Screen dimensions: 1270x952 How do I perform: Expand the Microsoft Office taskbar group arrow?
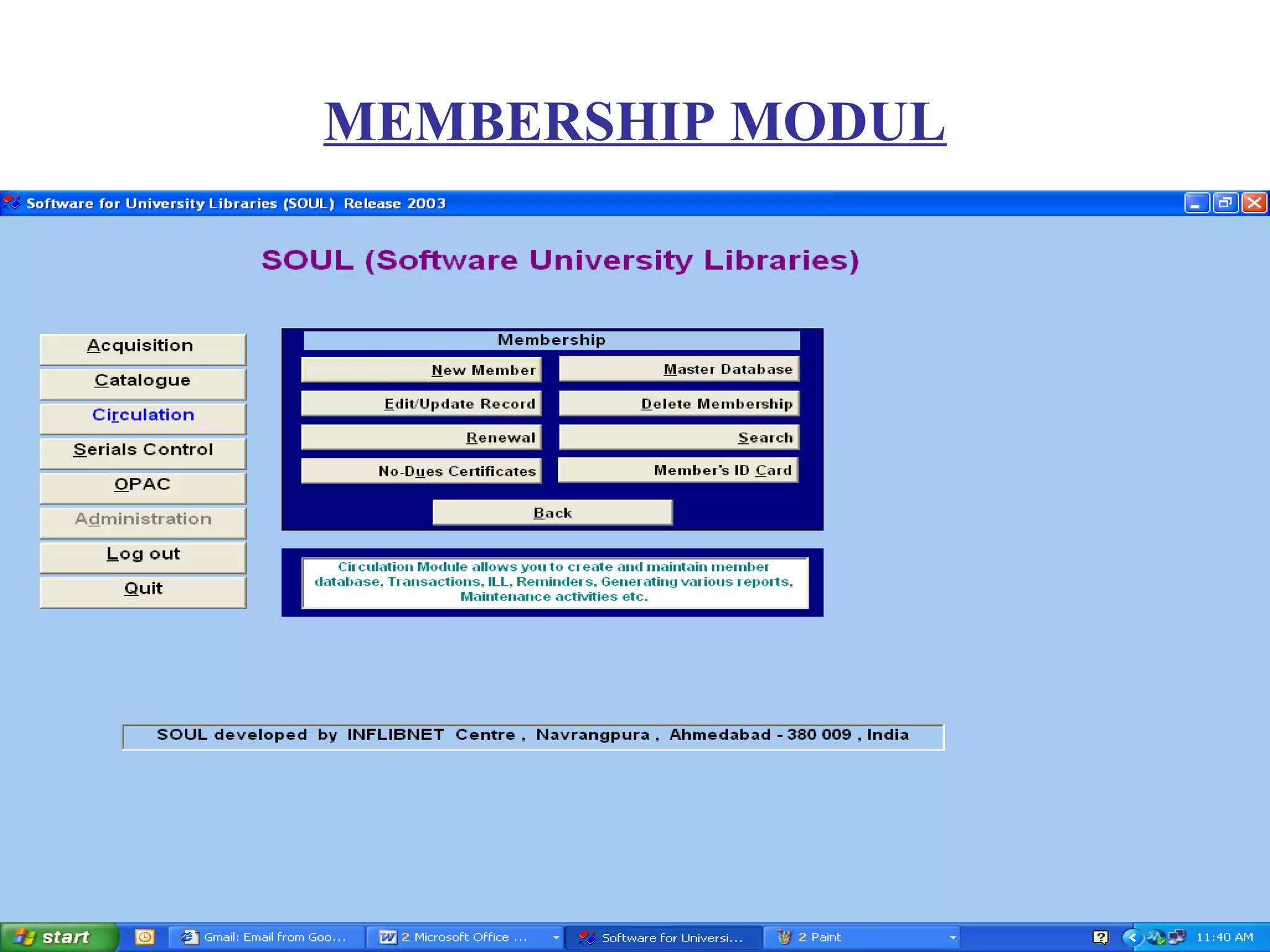click(x=556, y=938)
